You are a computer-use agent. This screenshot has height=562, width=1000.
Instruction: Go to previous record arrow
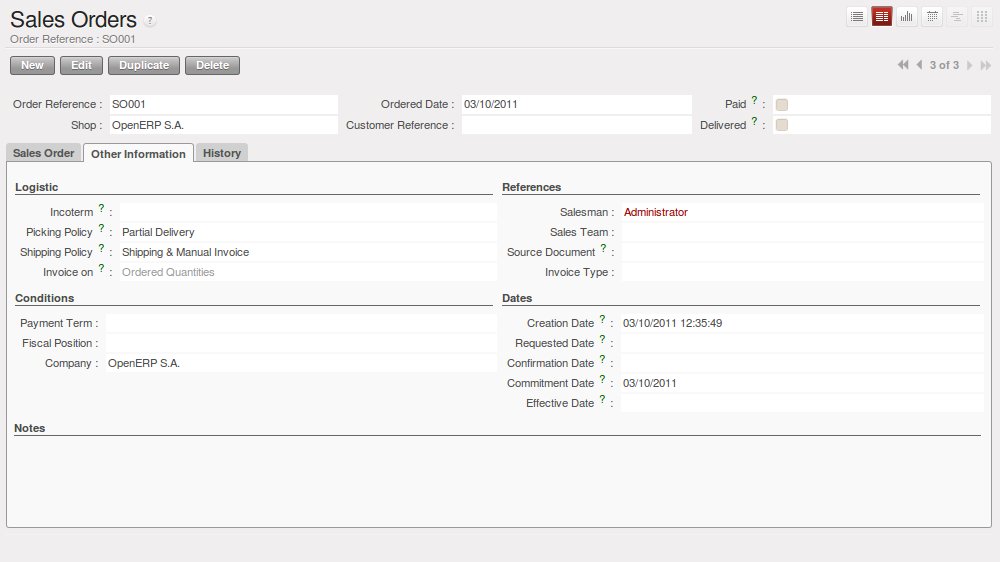919,65
